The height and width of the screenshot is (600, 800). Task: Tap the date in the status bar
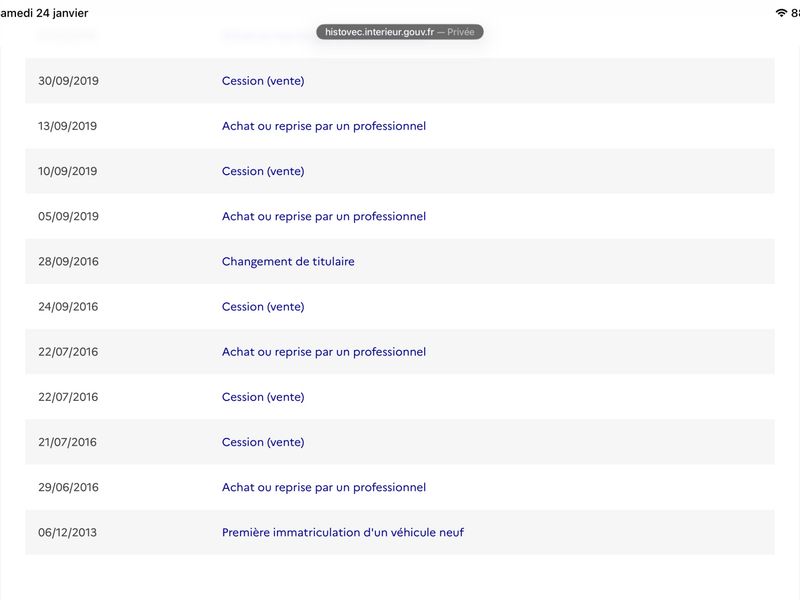point(45,13)
